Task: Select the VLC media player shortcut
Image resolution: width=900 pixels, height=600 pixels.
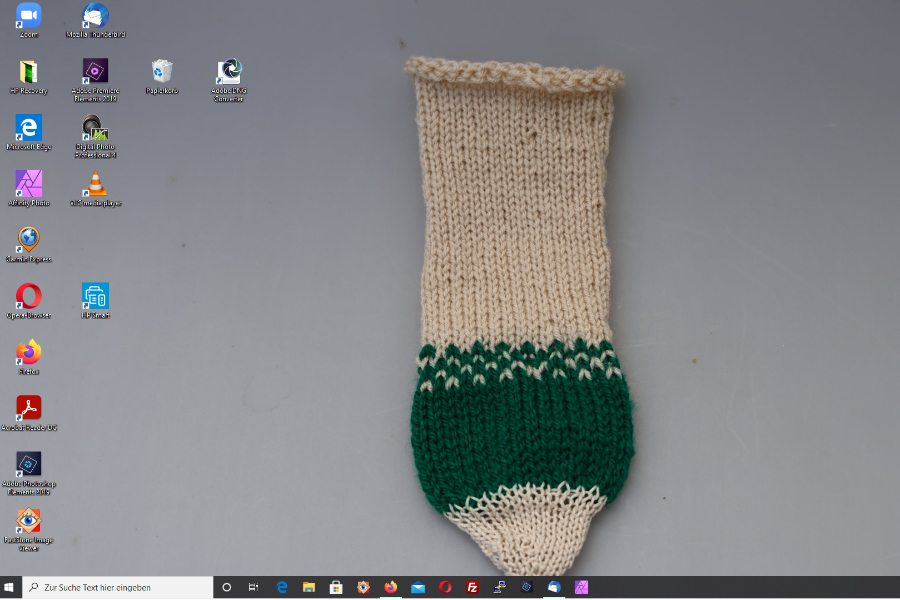Action: (95, 183)
